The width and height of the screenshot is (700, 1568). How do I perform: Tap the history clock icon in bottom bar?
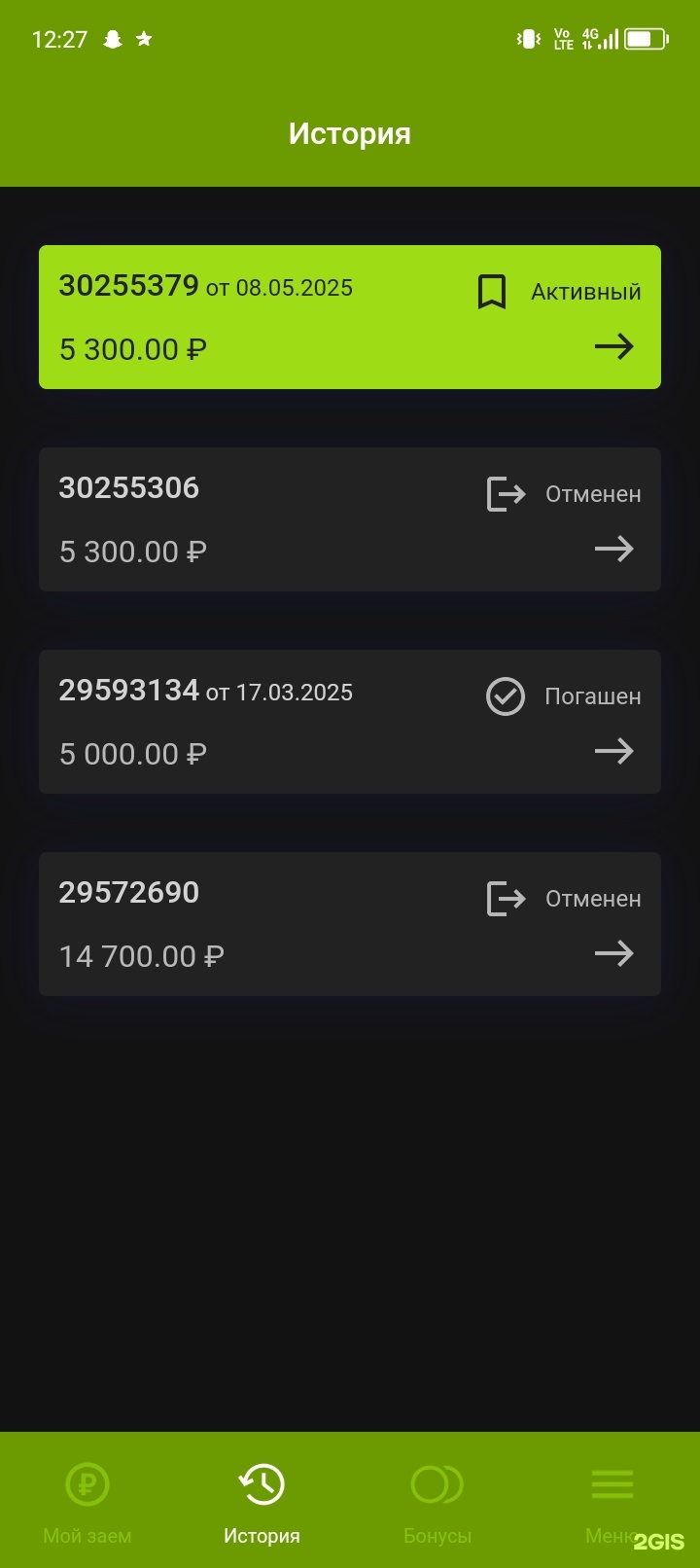click(262, 1484)
